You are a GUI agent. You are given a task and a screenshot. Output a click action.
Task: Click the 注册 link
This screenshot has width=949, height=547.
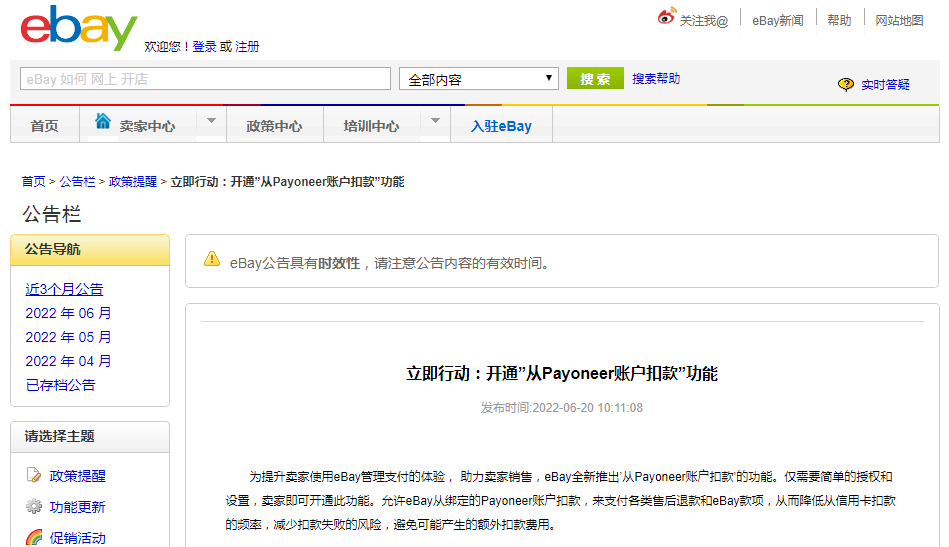247,47
